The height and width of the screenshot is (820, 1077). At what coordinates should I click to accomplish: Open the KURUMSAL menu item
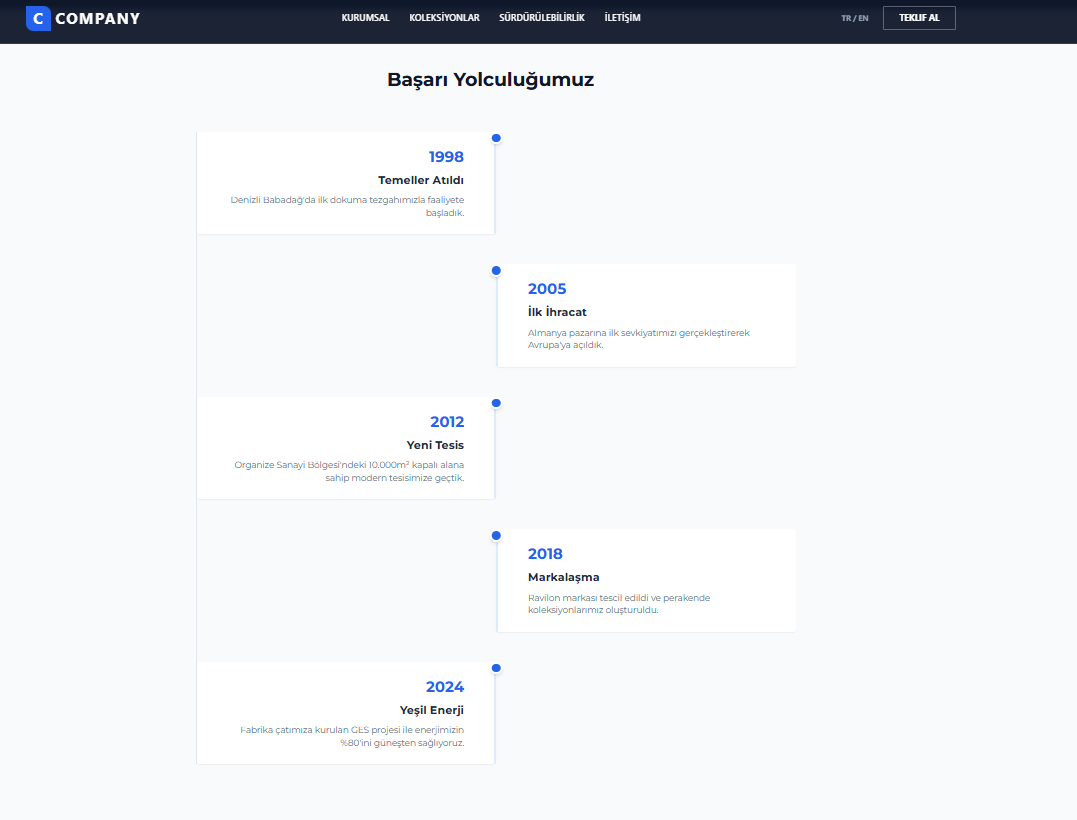[365, 18]
